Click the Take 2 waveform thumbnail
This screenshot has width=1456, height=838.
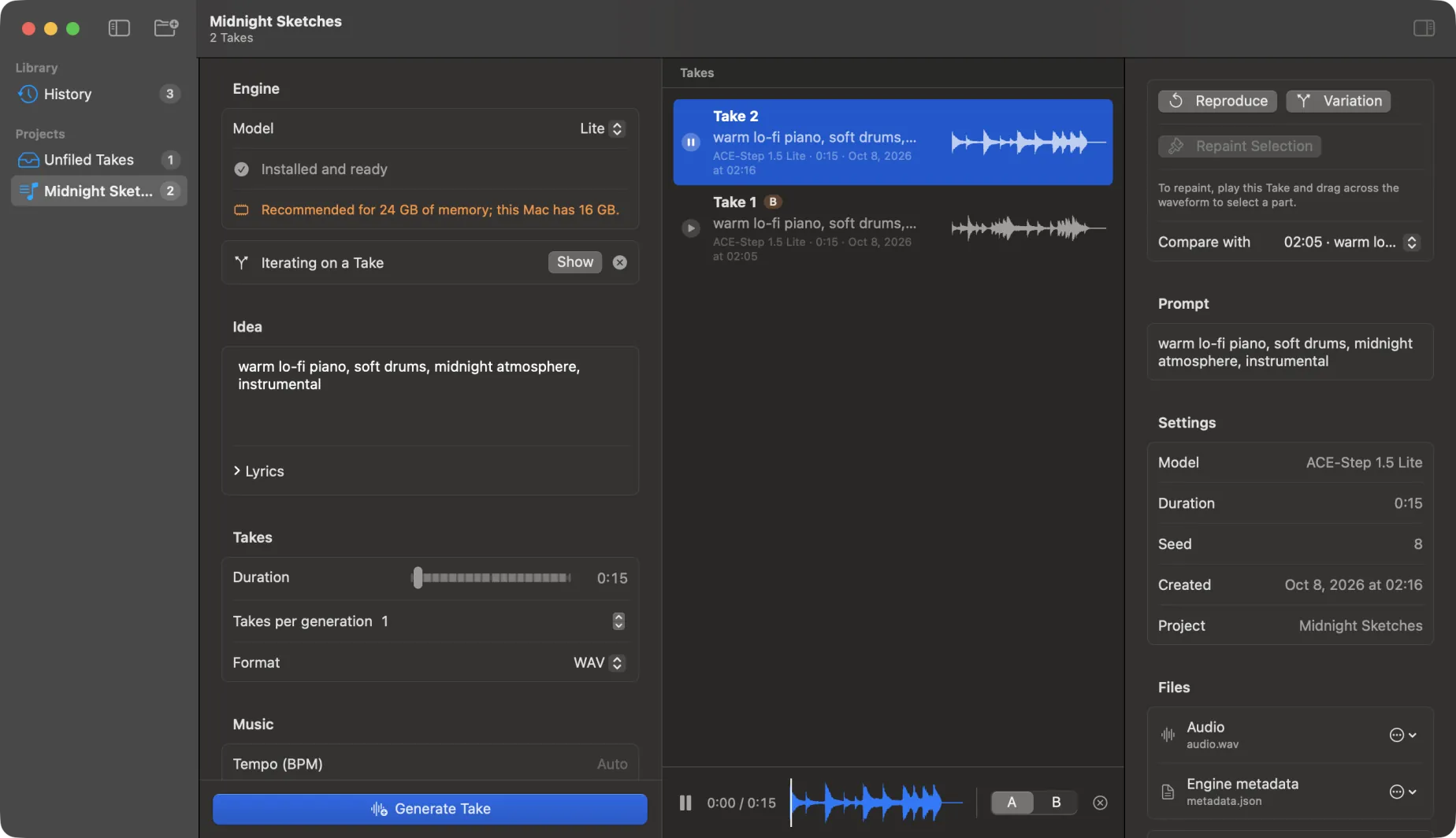coord(1028,143)
